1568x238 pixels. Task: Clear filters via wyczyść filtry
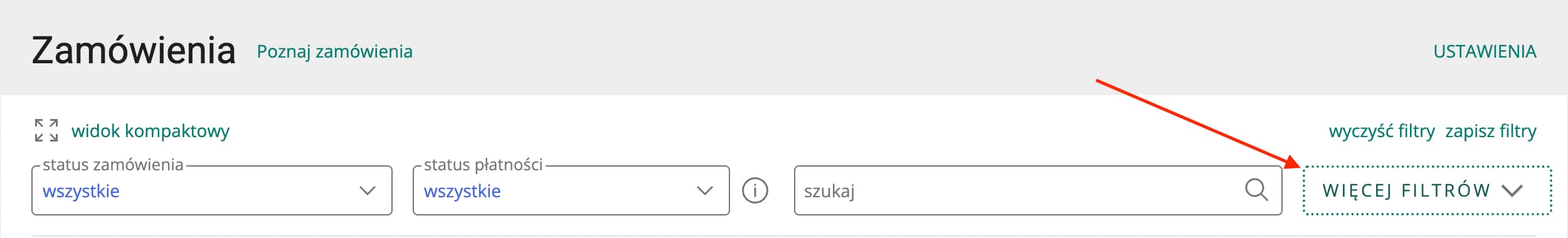(x=1382, y=131)
